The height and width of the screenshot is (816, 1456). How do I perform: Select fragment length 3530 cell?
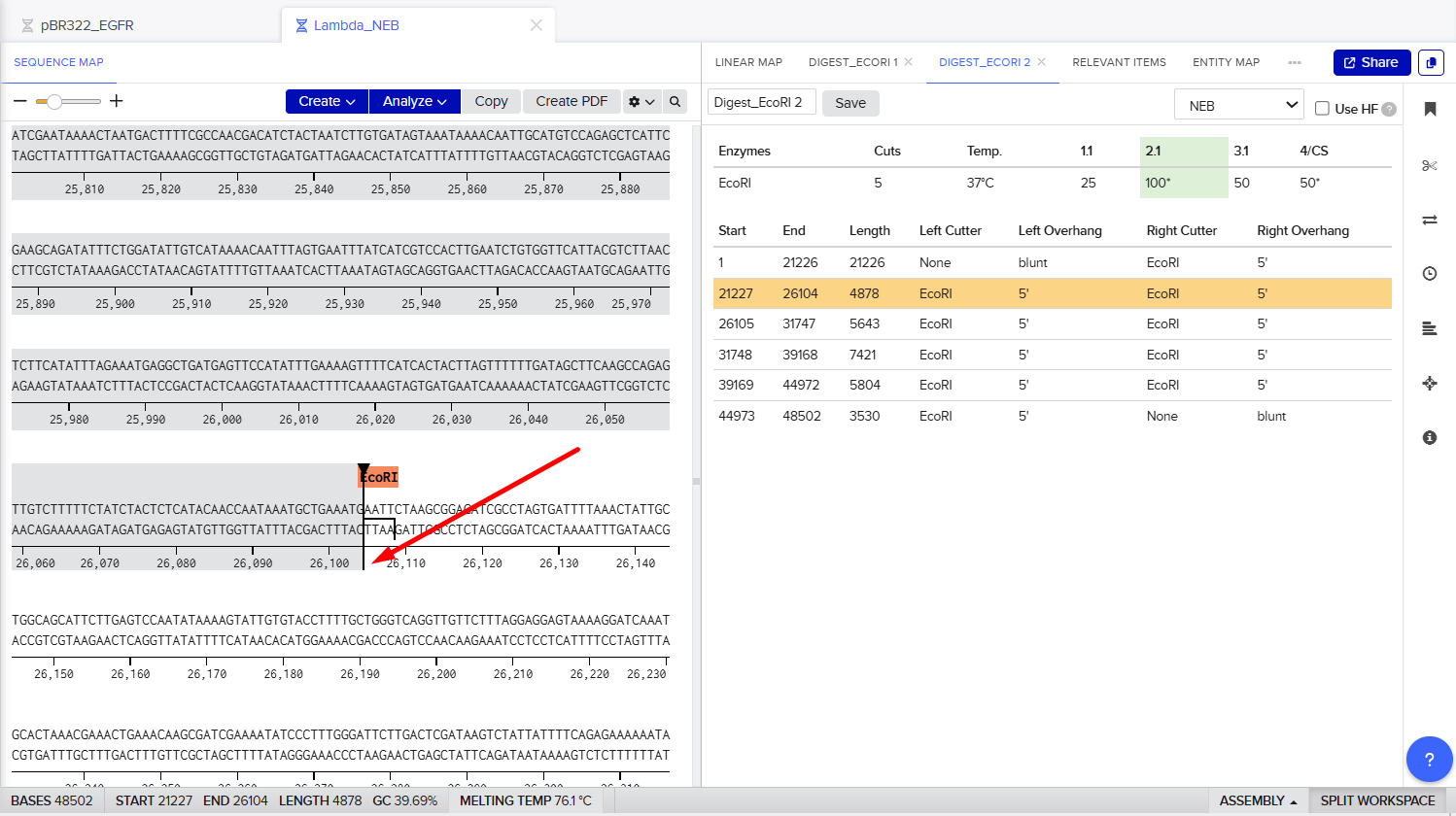(x=864, y=416)
